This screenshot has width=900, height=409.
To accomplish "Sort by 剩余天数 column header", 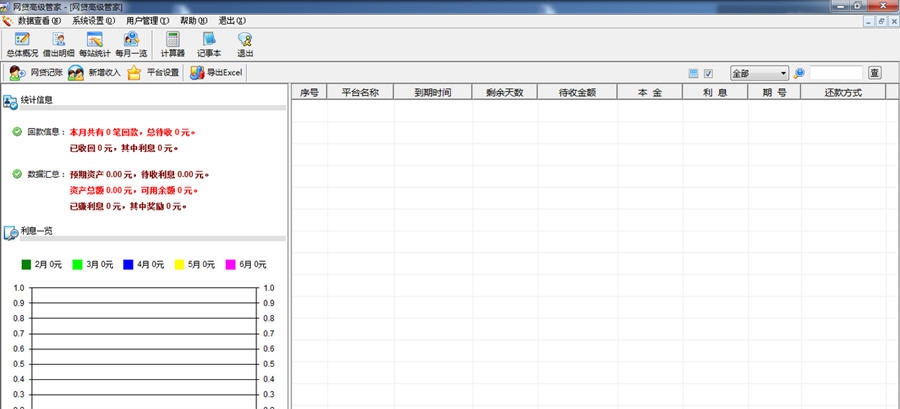I will coord(505,92).
